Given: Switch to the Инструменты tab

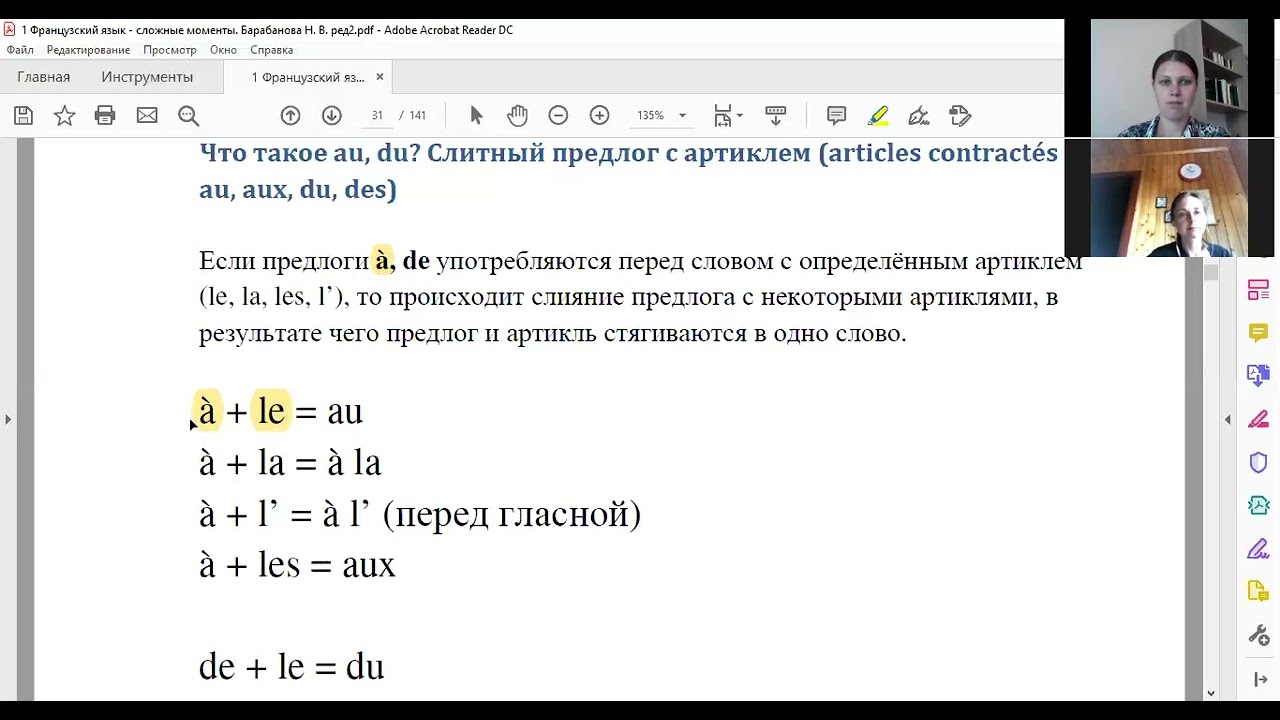Looking at the screenshot, I should pyautogui.click(x=147, y=77).
